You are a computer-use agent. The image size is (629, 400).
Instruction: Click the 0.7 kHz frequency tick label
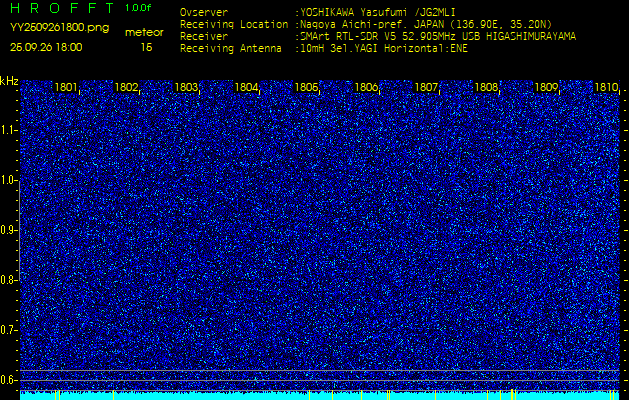click(x=9, y=329)
